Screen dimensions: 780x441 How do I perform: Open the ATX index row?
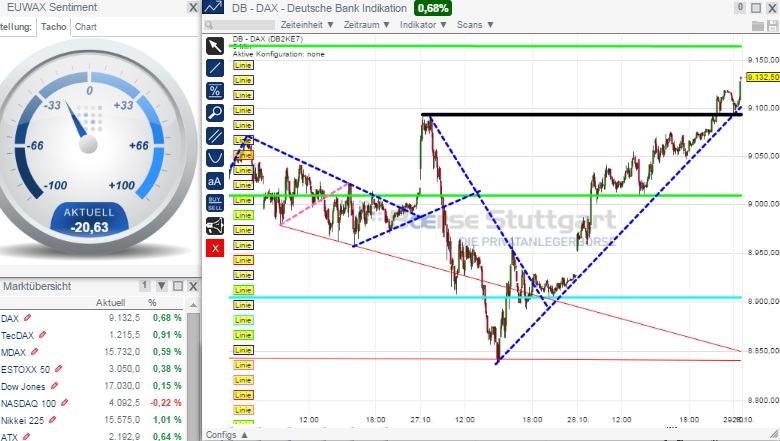click(92, 436)
